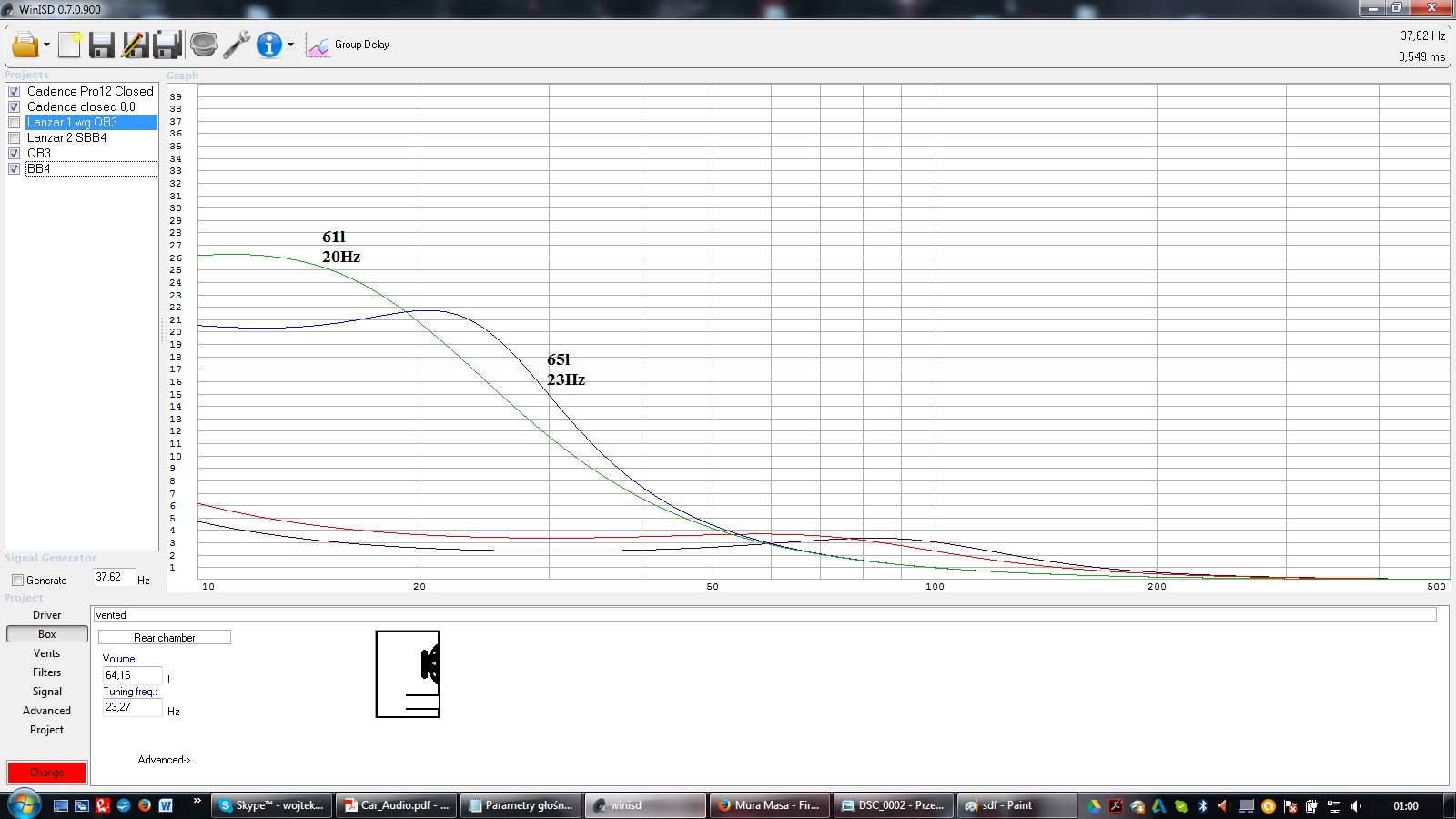
Task: Select the Lanzar 2 SBB4 project name
Action: point(66,138)
